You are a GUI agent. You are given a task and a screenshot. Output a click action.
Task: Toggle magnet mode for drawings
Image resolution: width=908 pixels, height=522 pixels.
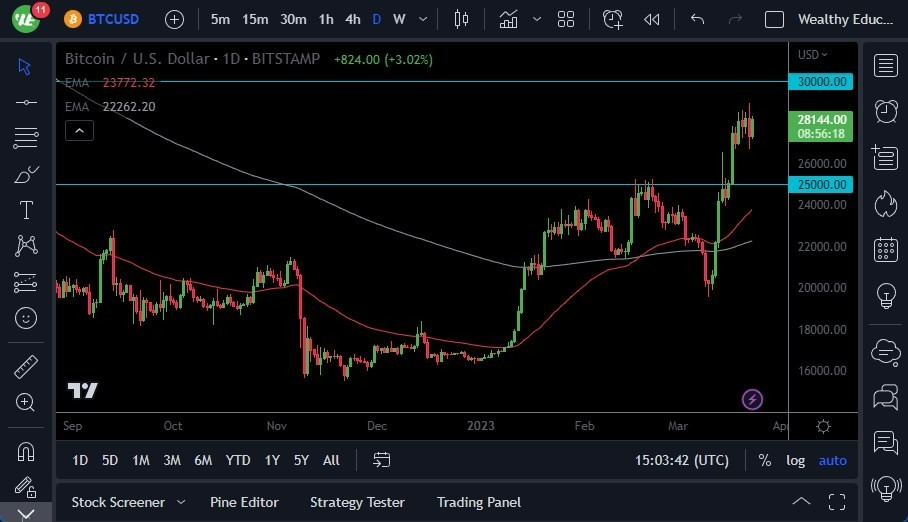point(25,451)
